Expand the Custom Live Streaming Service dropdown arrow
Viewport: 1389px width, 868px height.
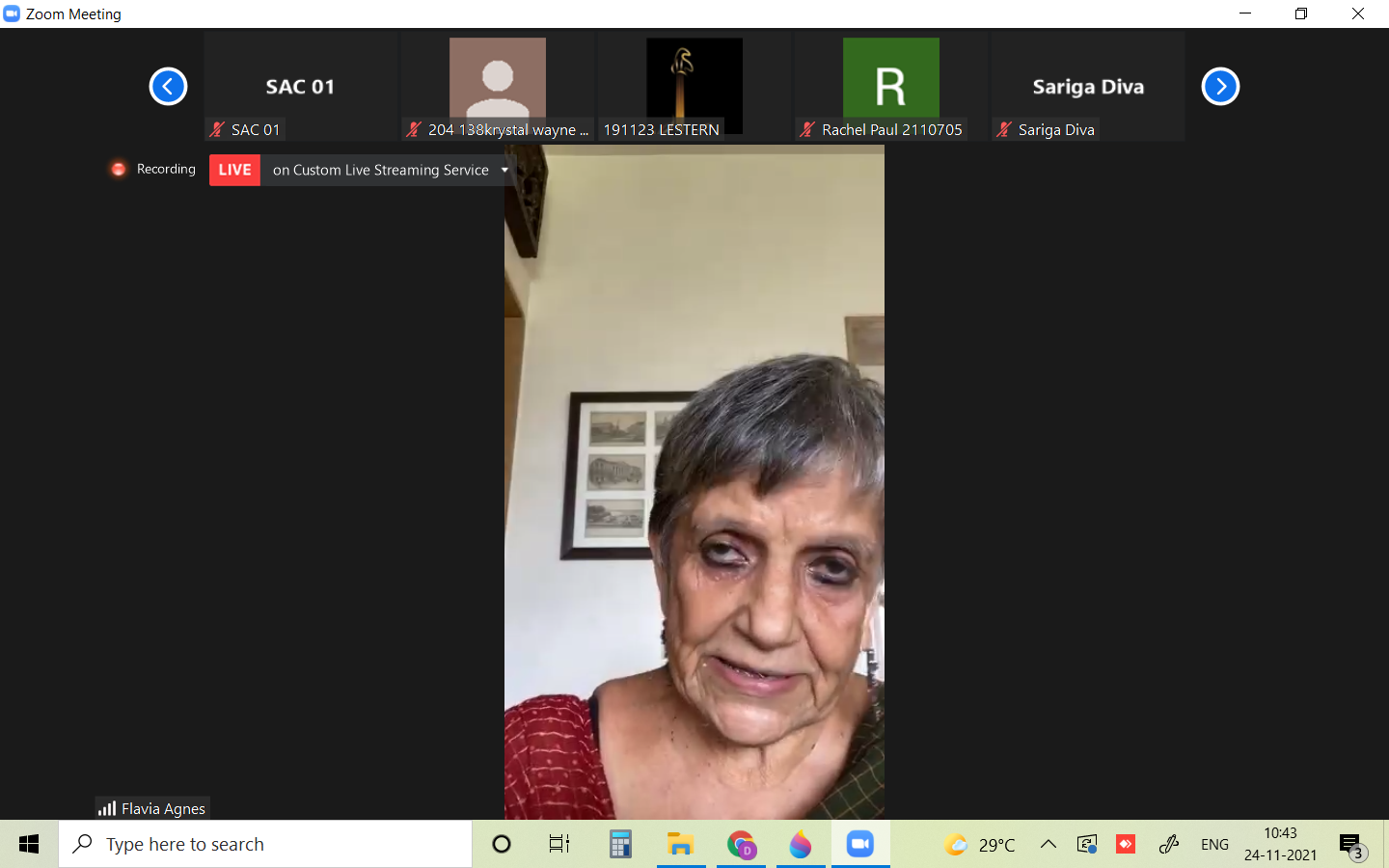pyautogui.click(x=504, y=170)
